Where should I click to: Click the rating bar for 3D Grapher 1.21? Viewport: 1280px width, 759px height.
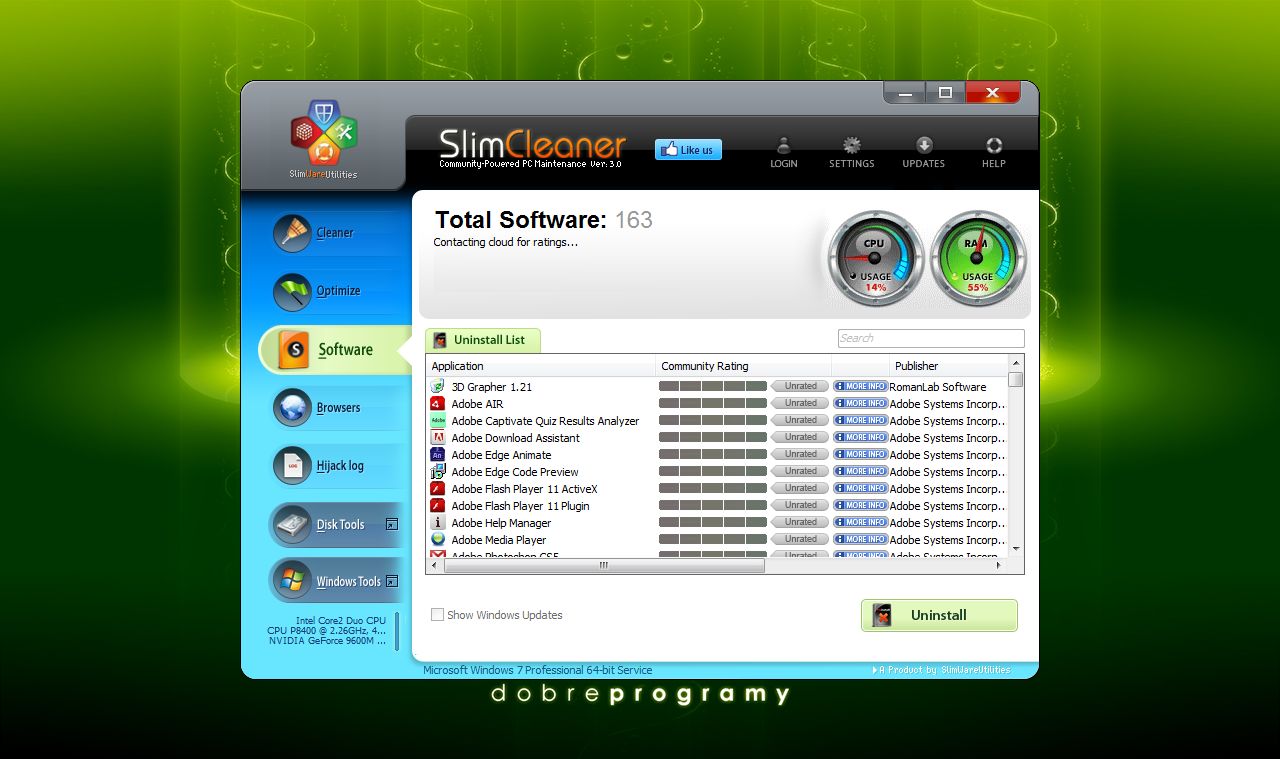pyautogui.click(x=713, y=386)
